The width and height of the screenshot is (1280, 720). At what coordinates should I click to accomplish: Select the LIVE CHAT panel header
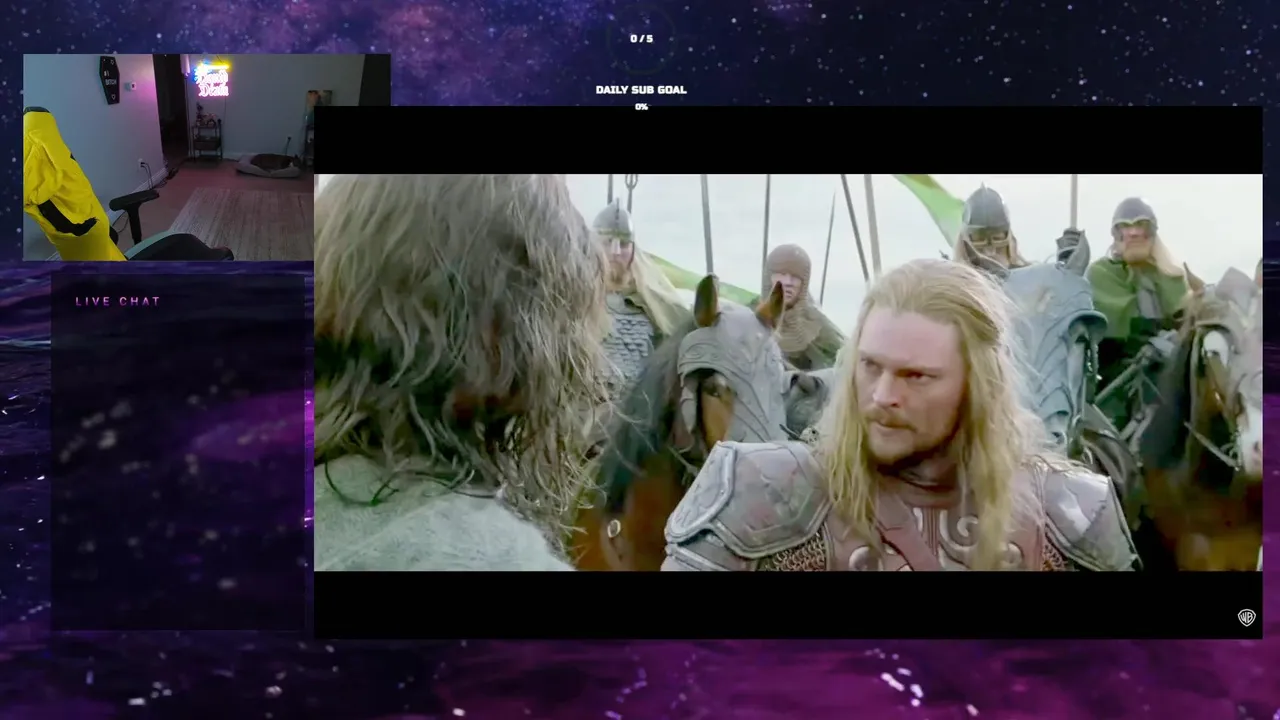point(118,301)
